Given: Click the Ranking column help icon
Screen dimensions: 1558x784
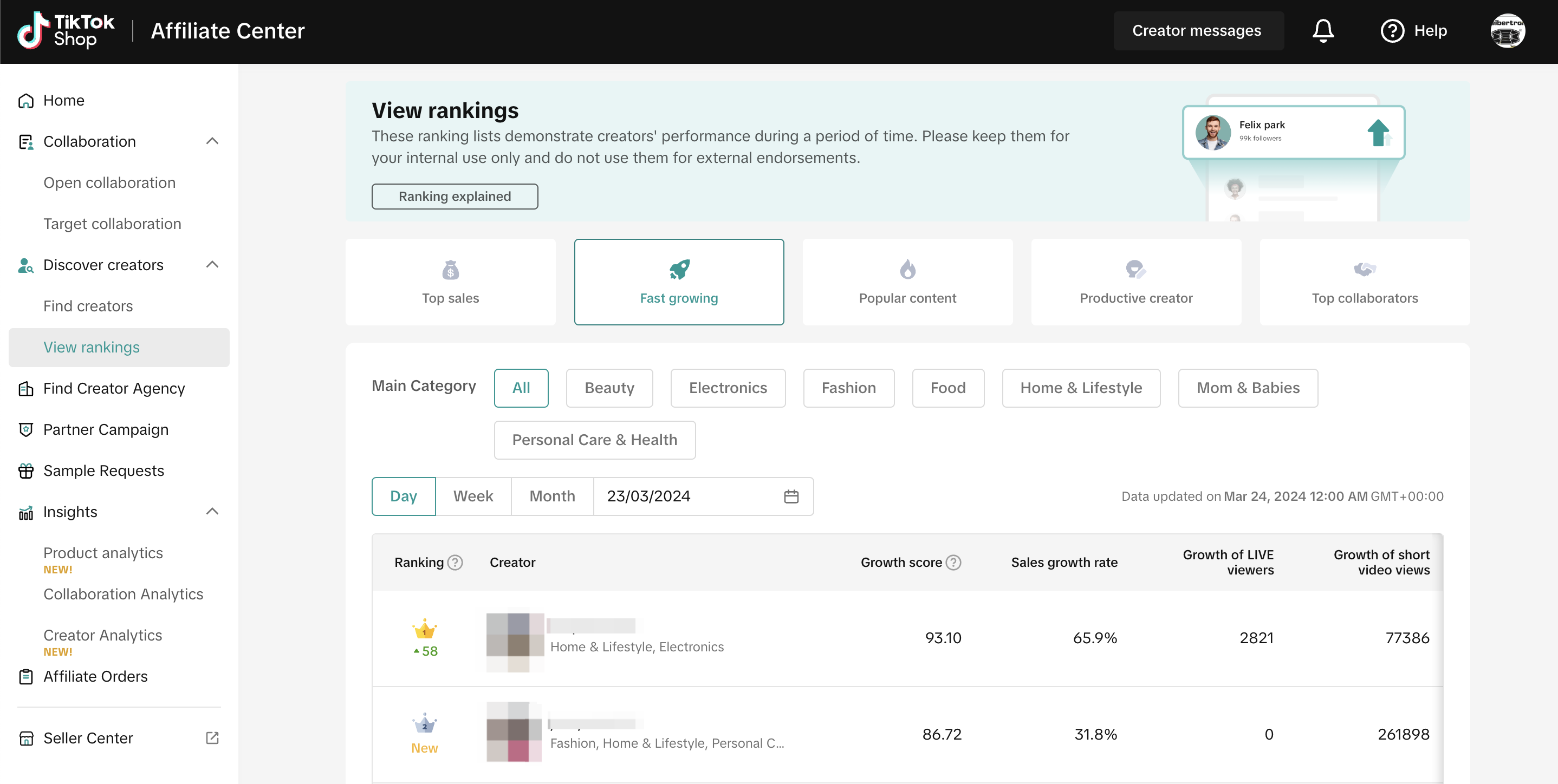Looking at the screenshot, I should (456, 562).
